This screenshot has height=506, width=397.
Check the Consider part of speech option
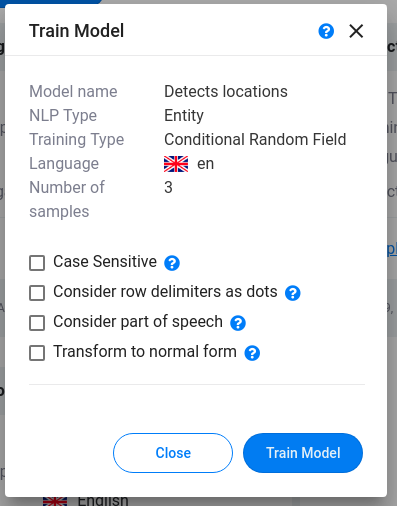37,323
